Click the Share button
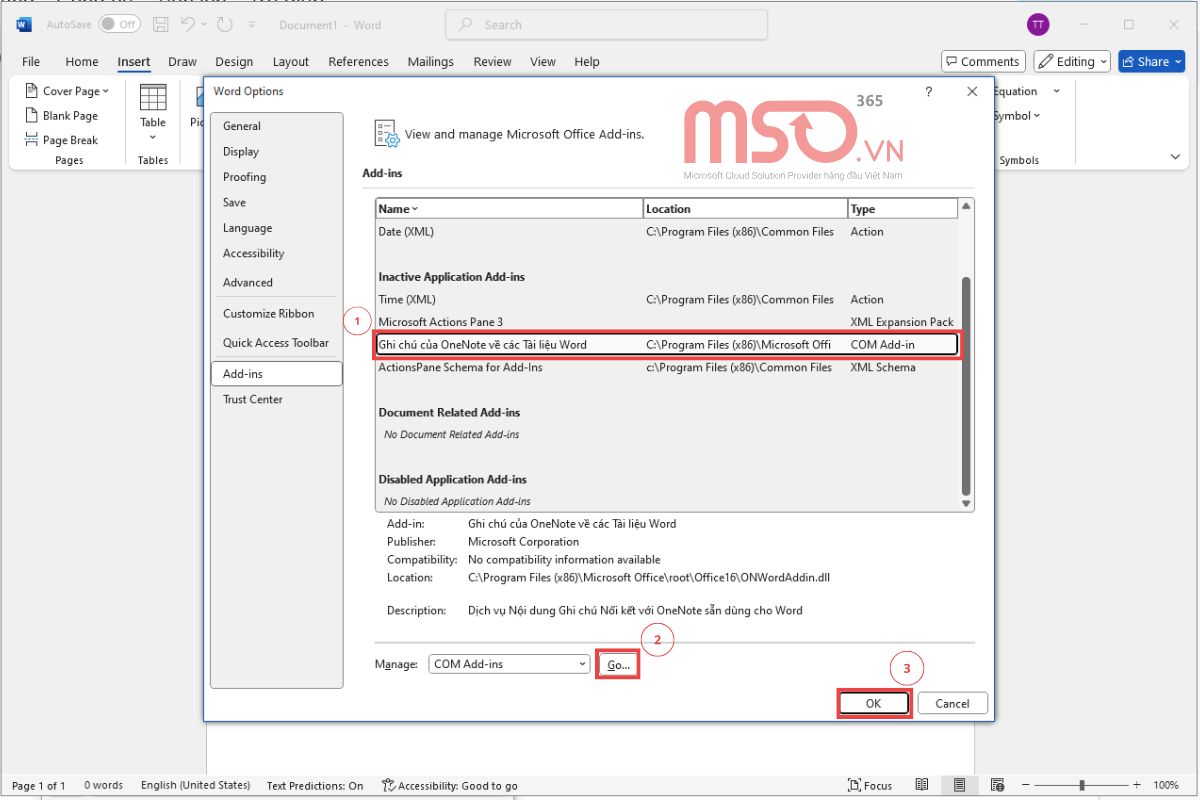The width and height of the screenshot is (1200, 800). [x=1151, y=61]
